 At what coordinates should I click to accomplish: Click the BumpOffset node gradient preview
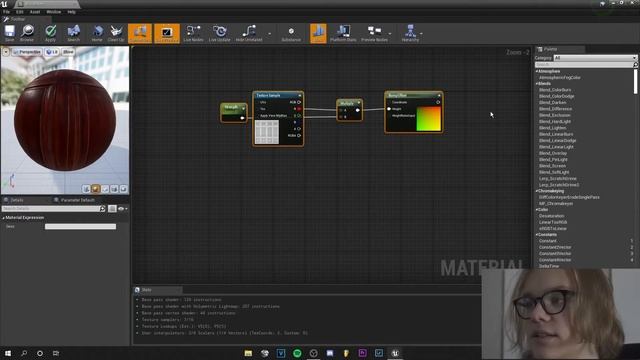click(x=429, y=119)
